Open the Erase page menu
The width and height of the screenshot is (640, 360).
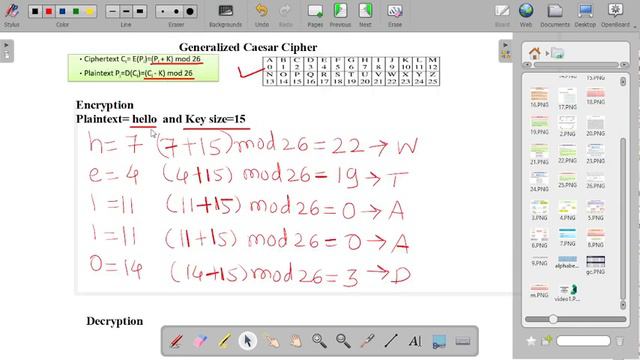[395, 15]
